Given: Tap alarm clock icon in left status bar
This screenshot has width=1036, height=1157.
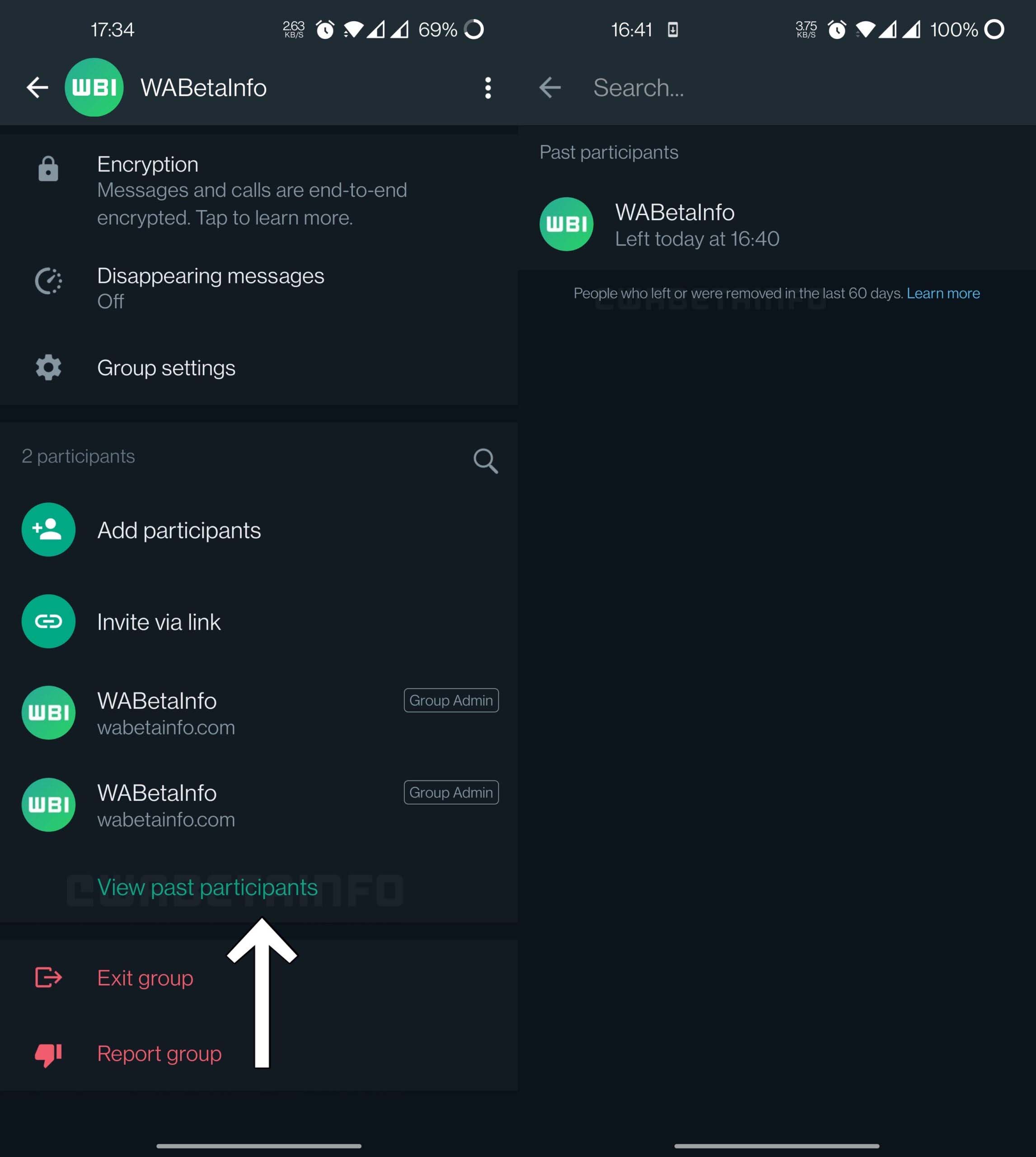Looking at the screenshot, I should pos(325,30).
